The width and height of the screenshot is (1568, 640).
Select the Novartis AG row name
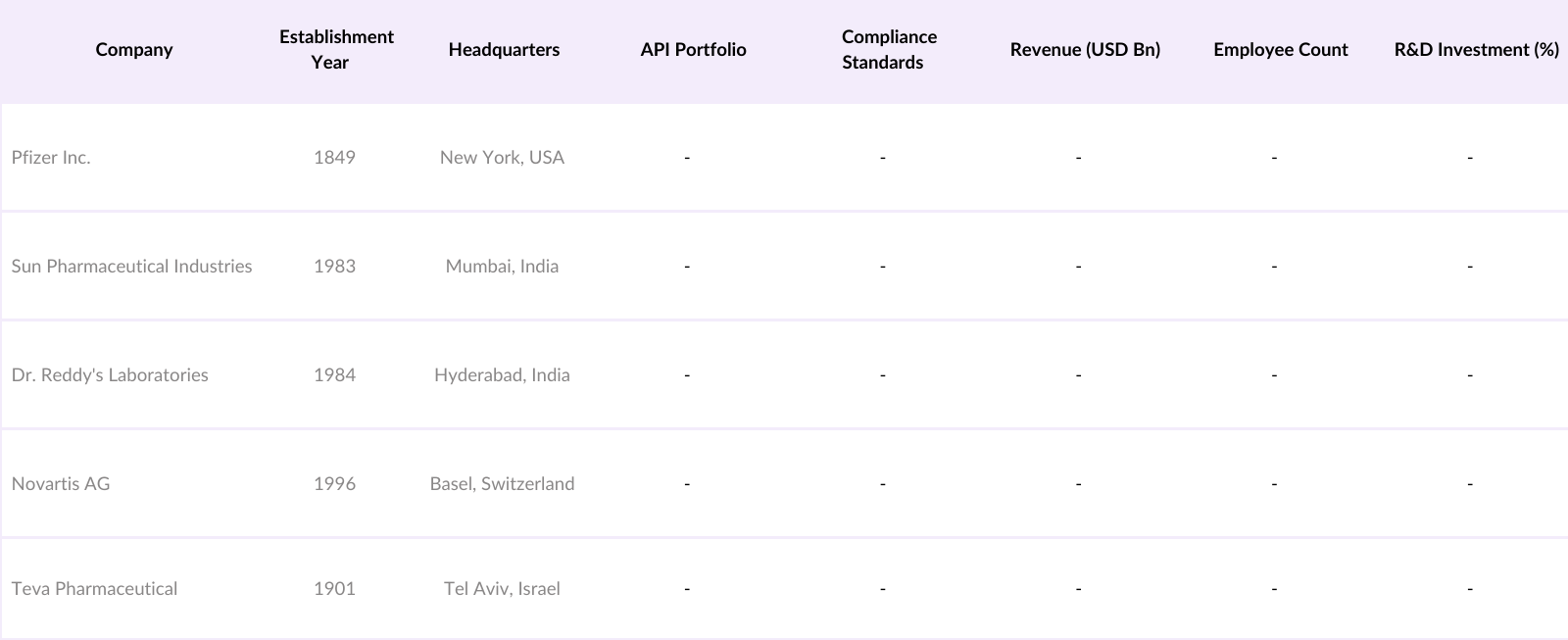[x=61, y=484]
